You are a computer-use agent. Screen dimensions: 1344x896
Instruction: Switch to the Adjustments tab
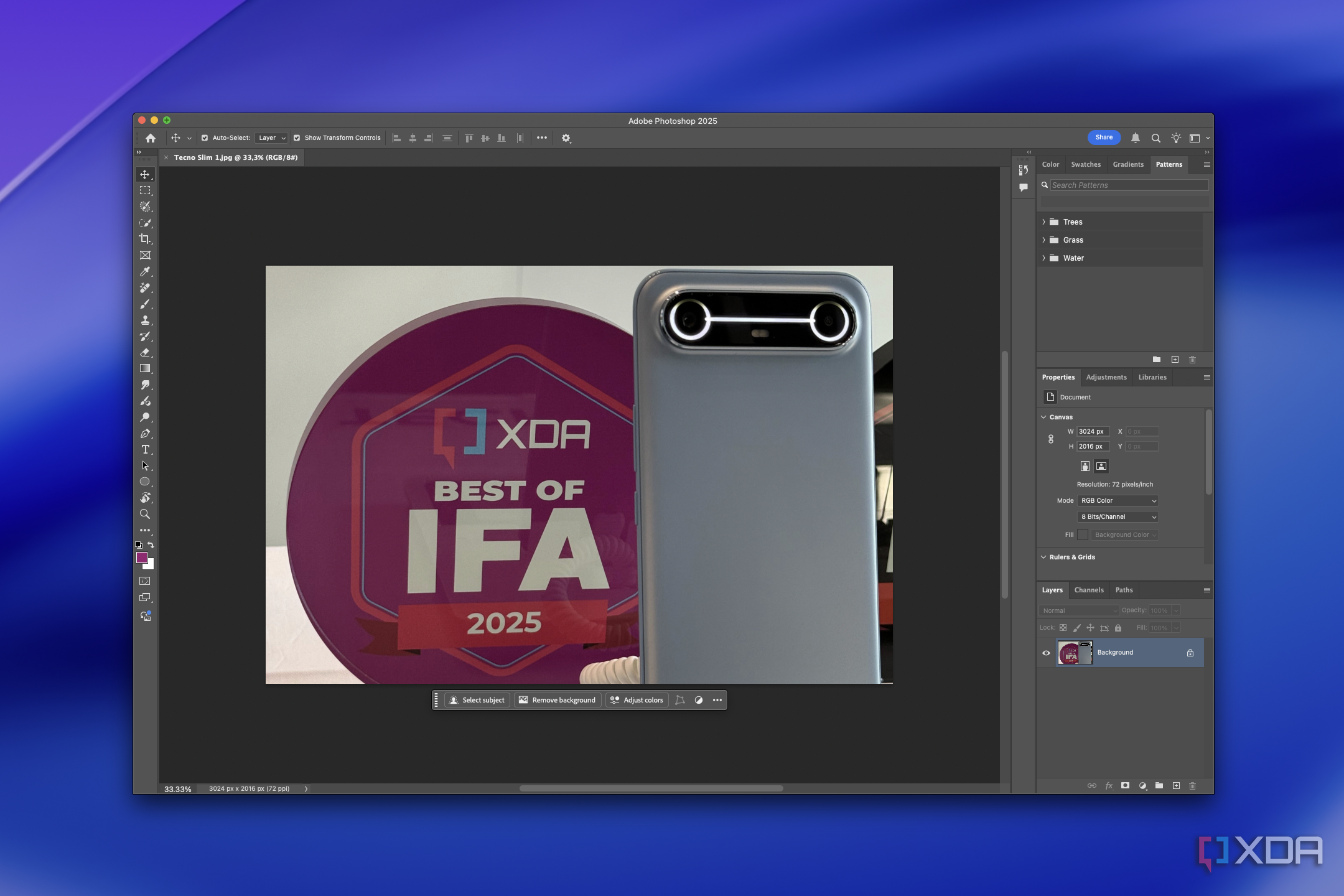pos(1106,378)
